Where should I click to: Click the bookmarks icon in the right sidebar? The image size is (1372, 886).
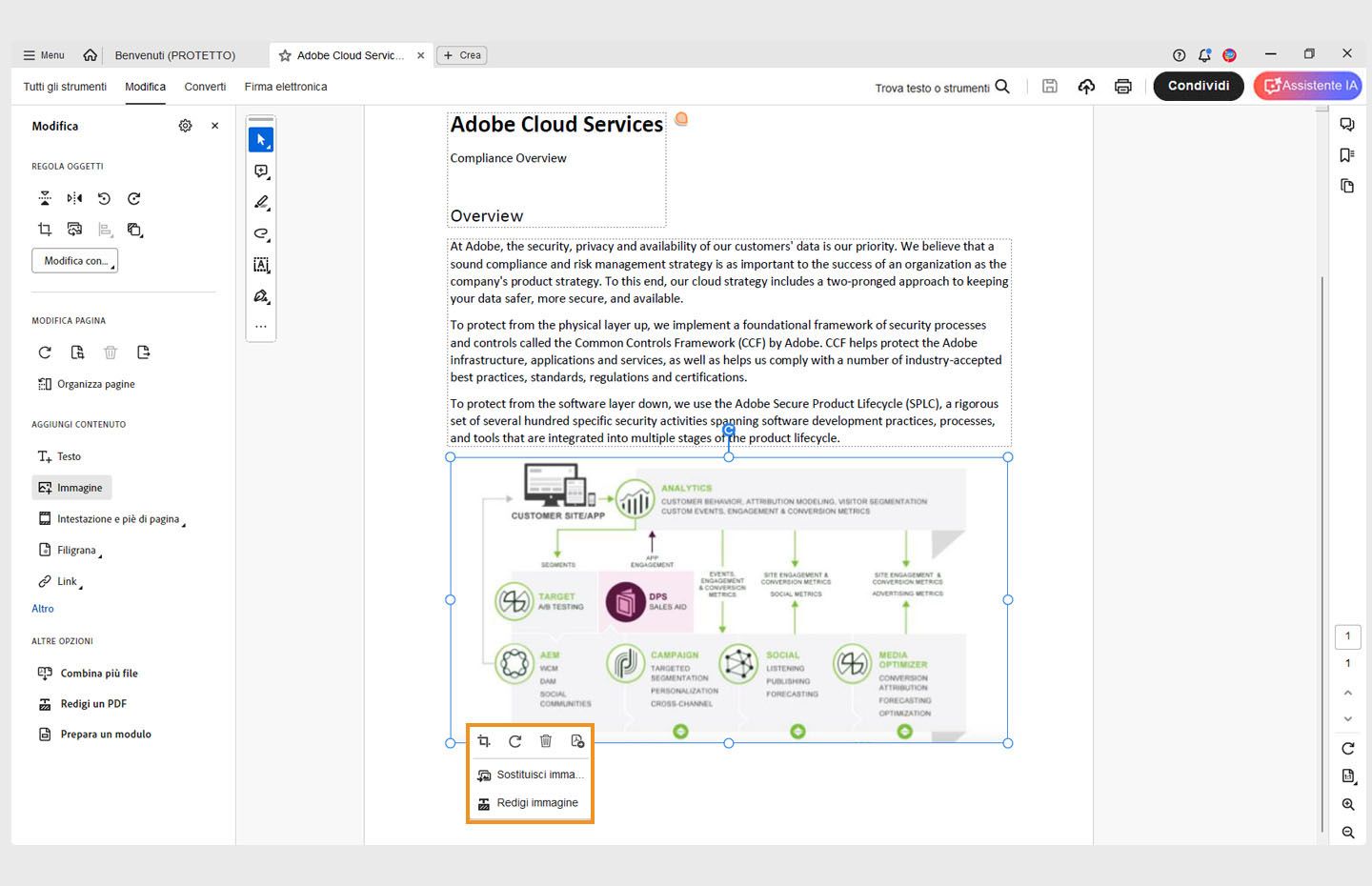pos(1347,154)
